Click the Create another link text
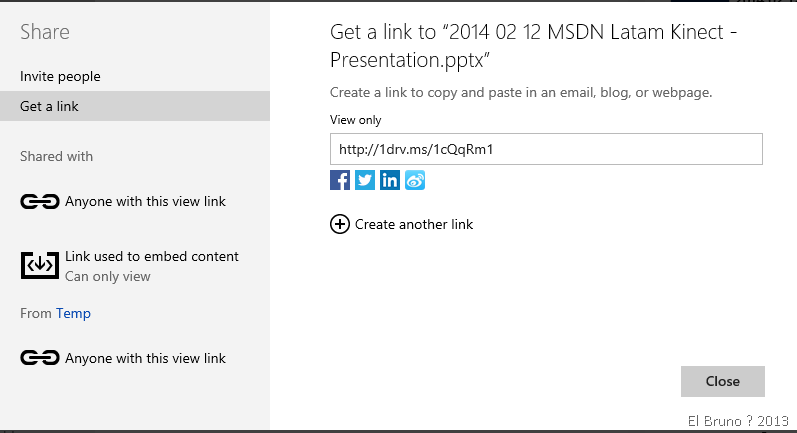Viewport: 797px width, 433px height. point(414,224)
